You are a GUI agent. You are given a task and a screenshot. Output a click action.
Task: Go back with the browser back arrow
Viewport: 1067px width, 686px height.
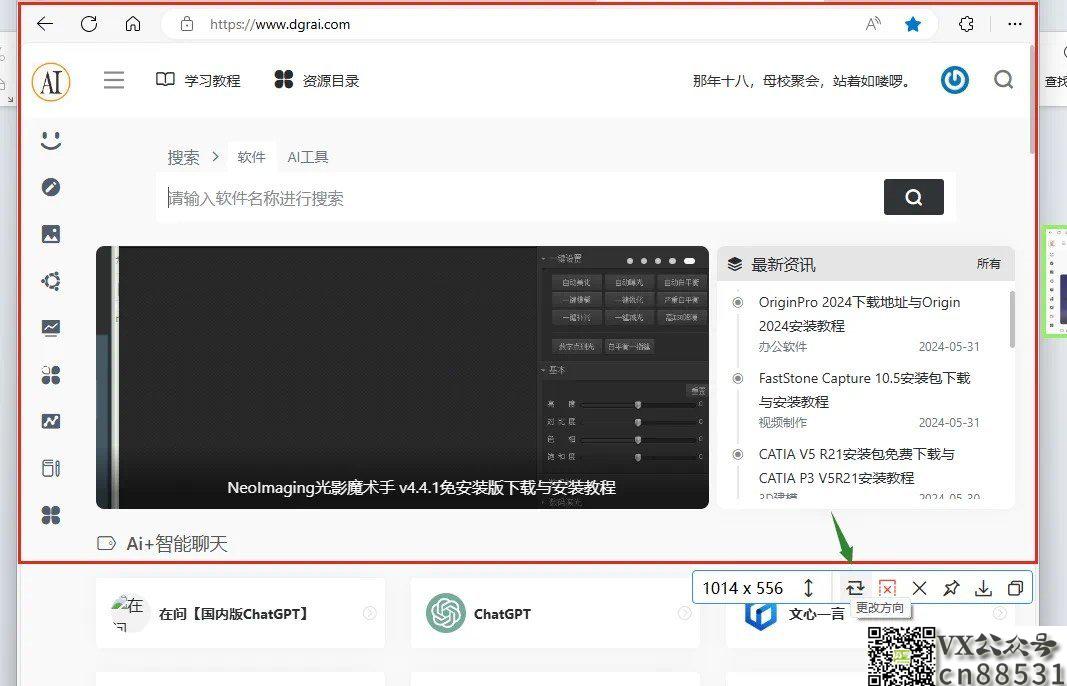pos(45,24)
